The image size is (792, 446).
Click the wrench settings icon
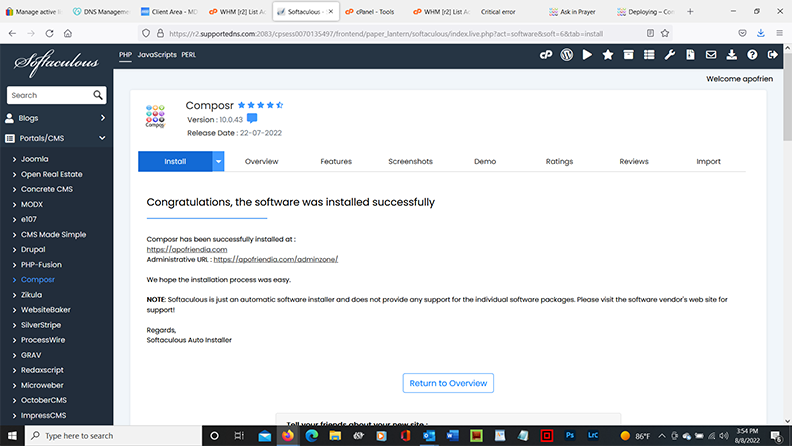point(670,55)
